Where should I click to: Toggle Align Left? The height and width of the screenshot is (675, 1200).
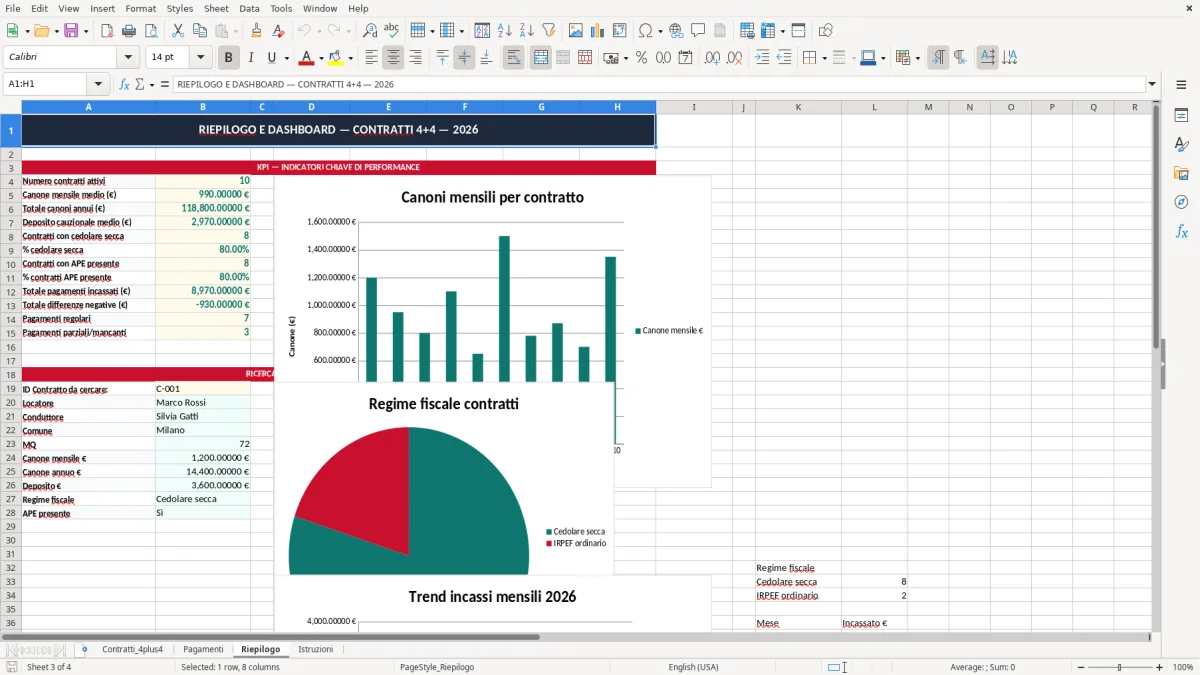pyautogui.click(x=371, y=58)
